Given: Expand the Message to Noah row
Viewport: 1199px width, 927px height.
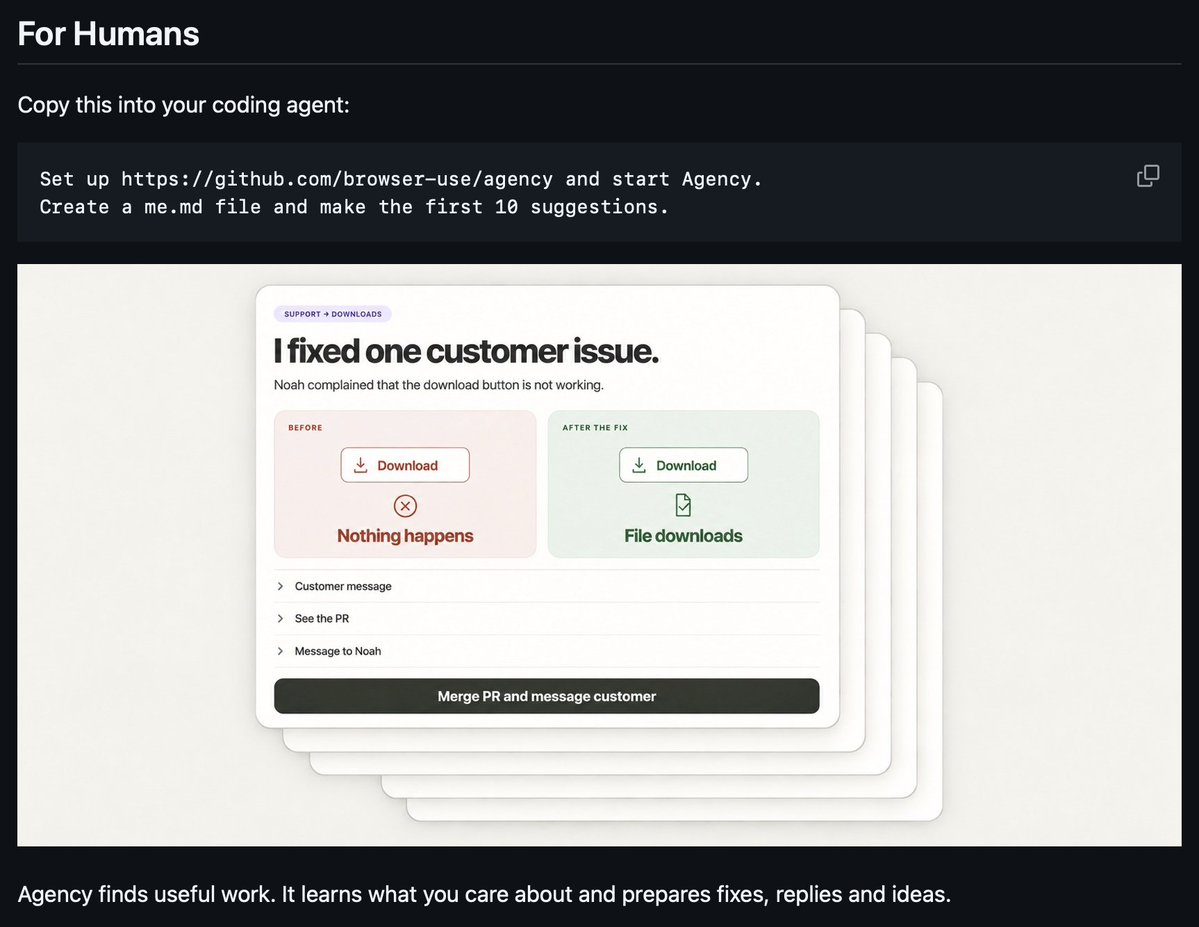Looking at the screenshot, I should (x=547, y=651).
